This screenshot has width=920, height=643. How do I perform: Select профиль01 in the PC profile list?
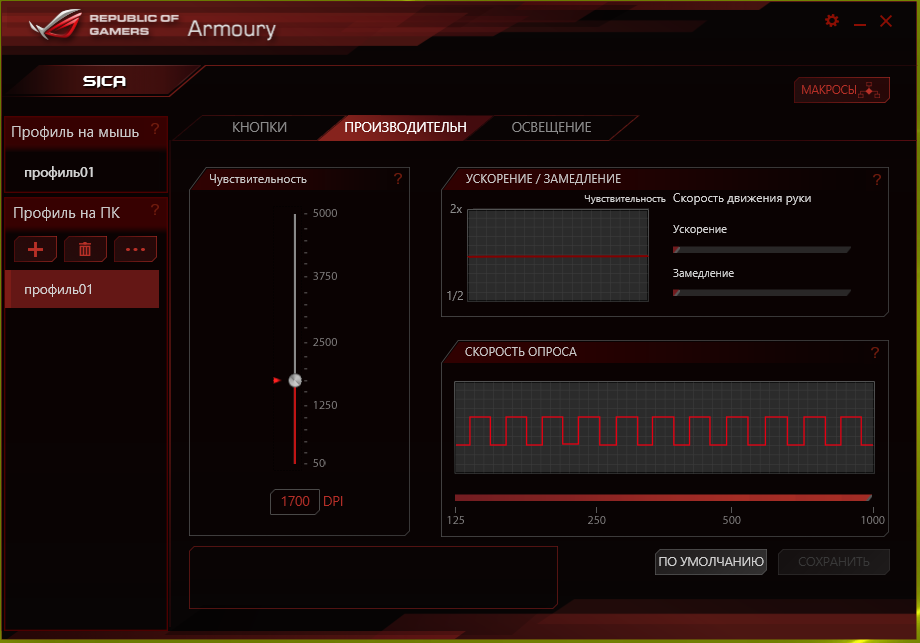click(82, 289)
